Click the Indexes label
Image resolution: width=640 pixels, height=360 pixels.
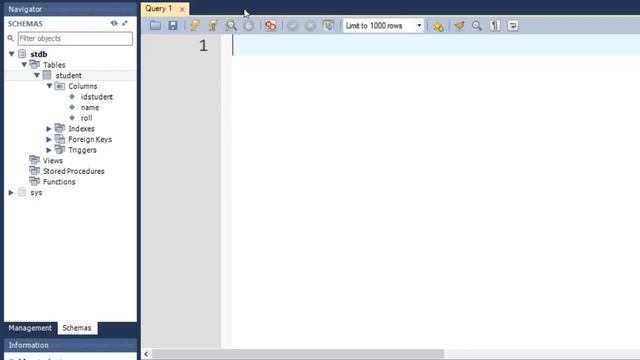pos(81,129)
